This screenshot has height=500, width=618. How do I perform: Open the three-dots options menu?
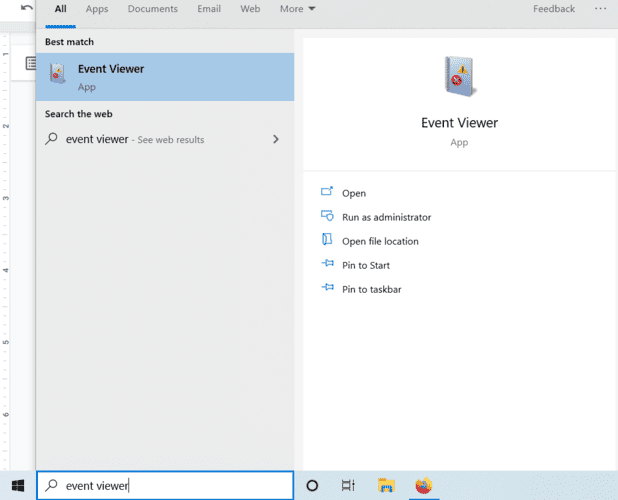click(600, 9)
